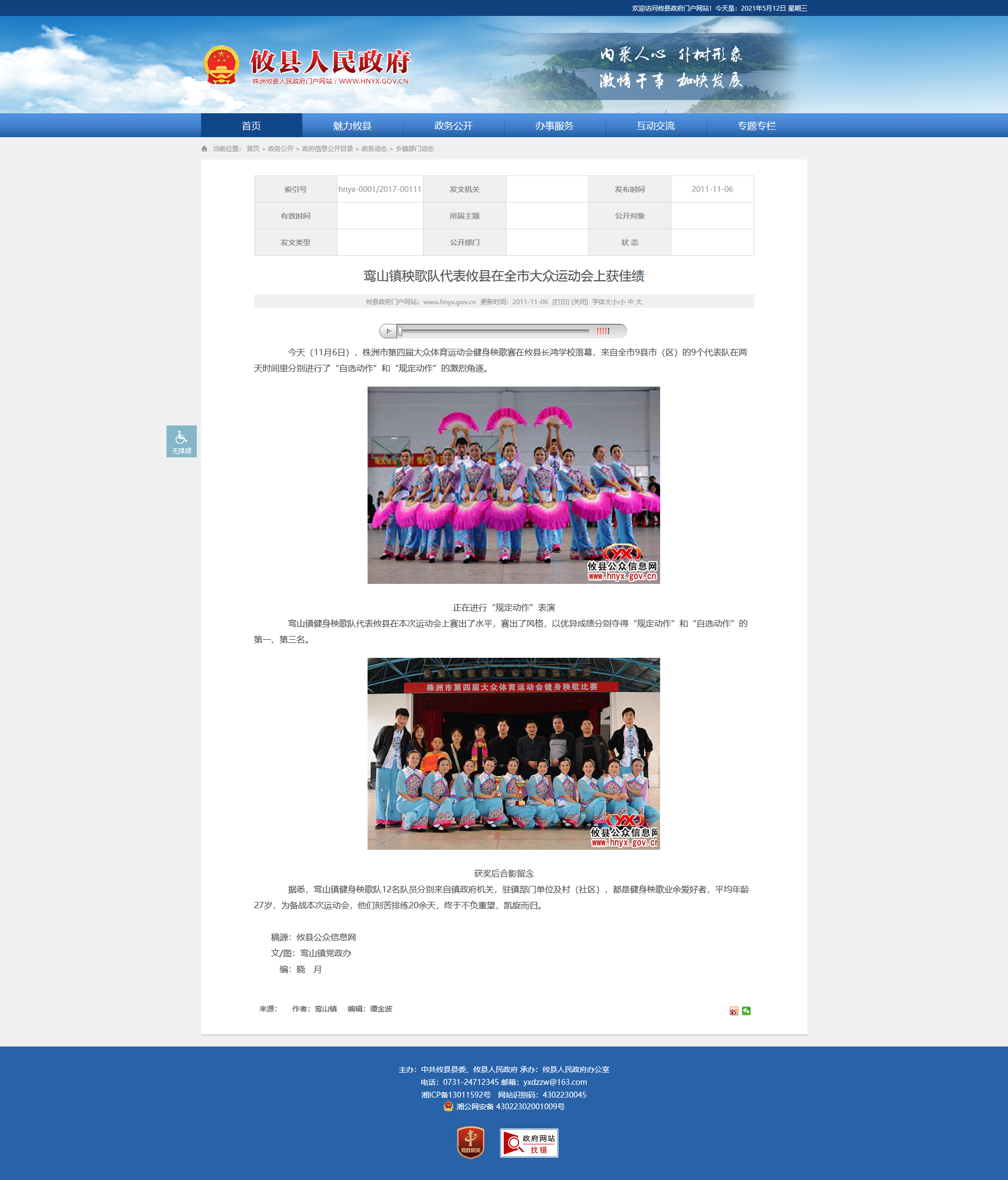Click the home icon in the breadcrumb
The image size is (1008, 1180).
[x=205, y=149]
